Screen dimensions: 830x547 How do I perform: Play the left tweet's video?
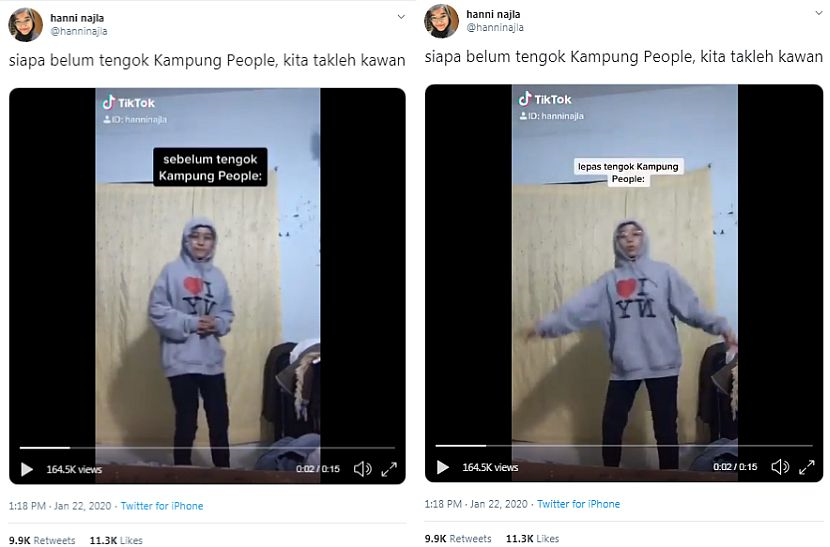26,469
